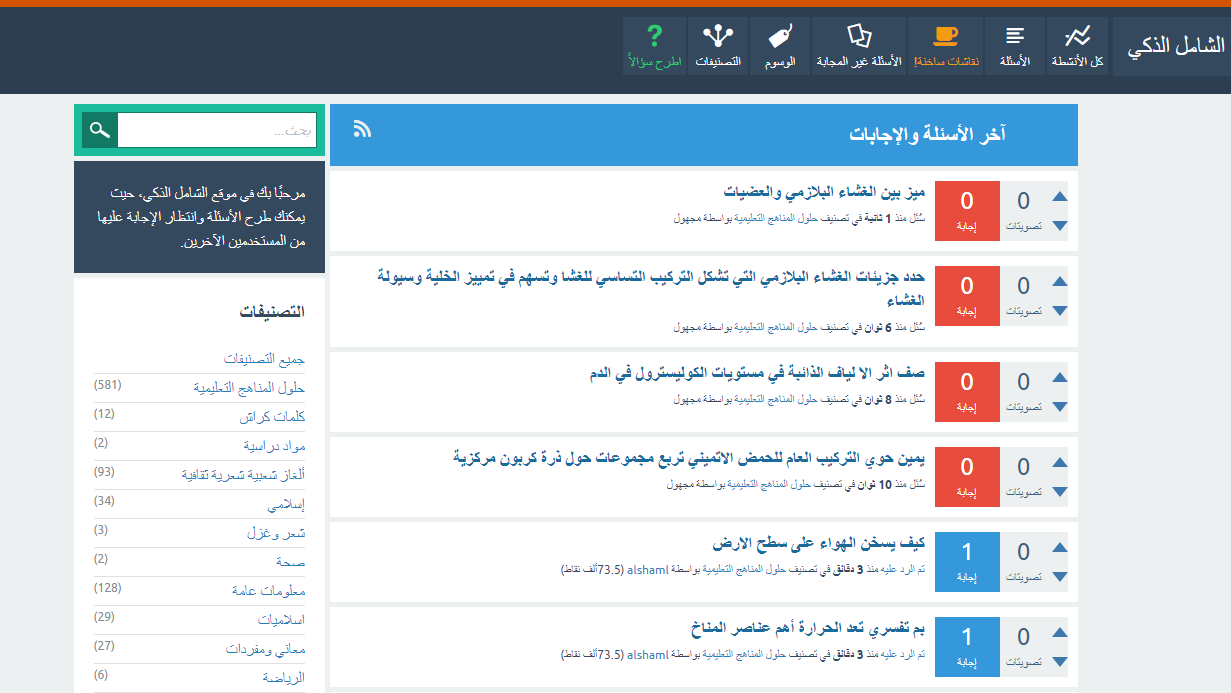Click the 1 answer box for كيف يسخن الهواء

(x=967, y=562)
